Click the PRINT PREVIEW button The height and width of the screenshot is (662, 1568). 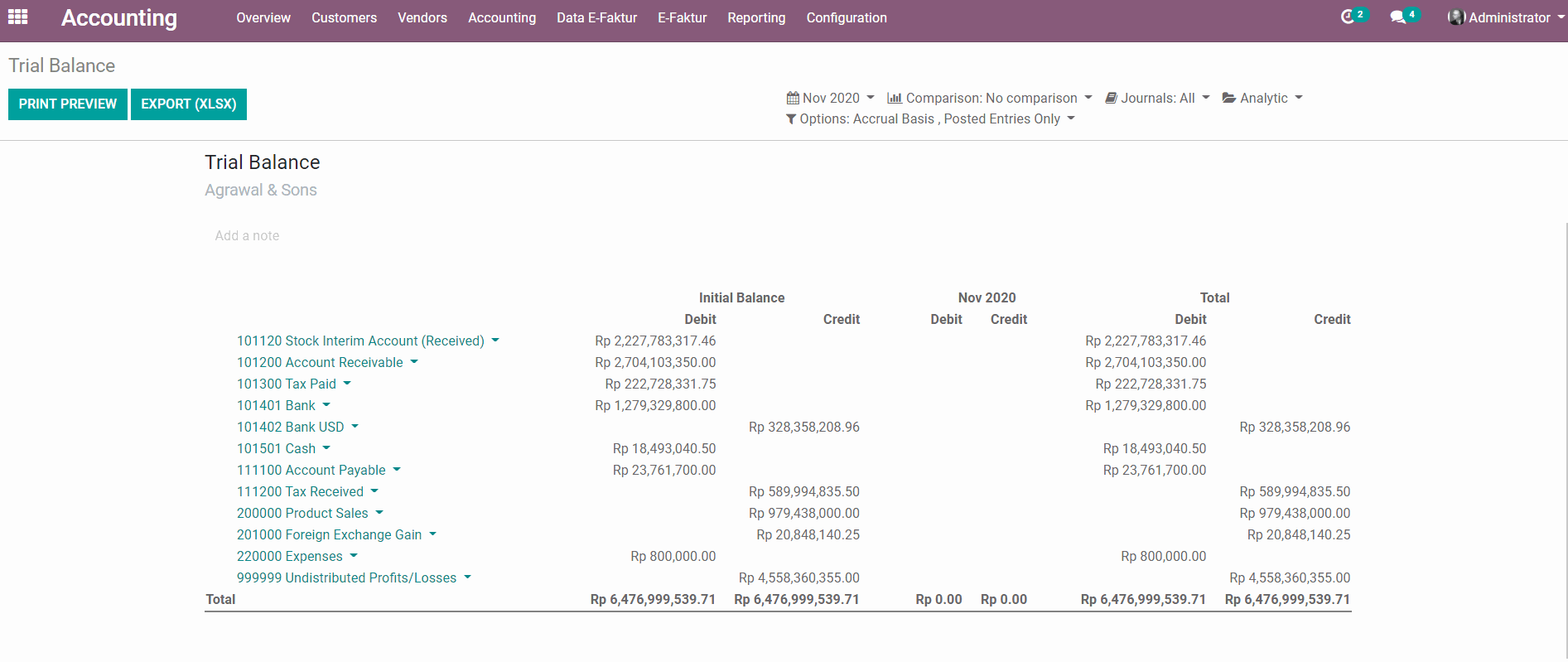68,104
